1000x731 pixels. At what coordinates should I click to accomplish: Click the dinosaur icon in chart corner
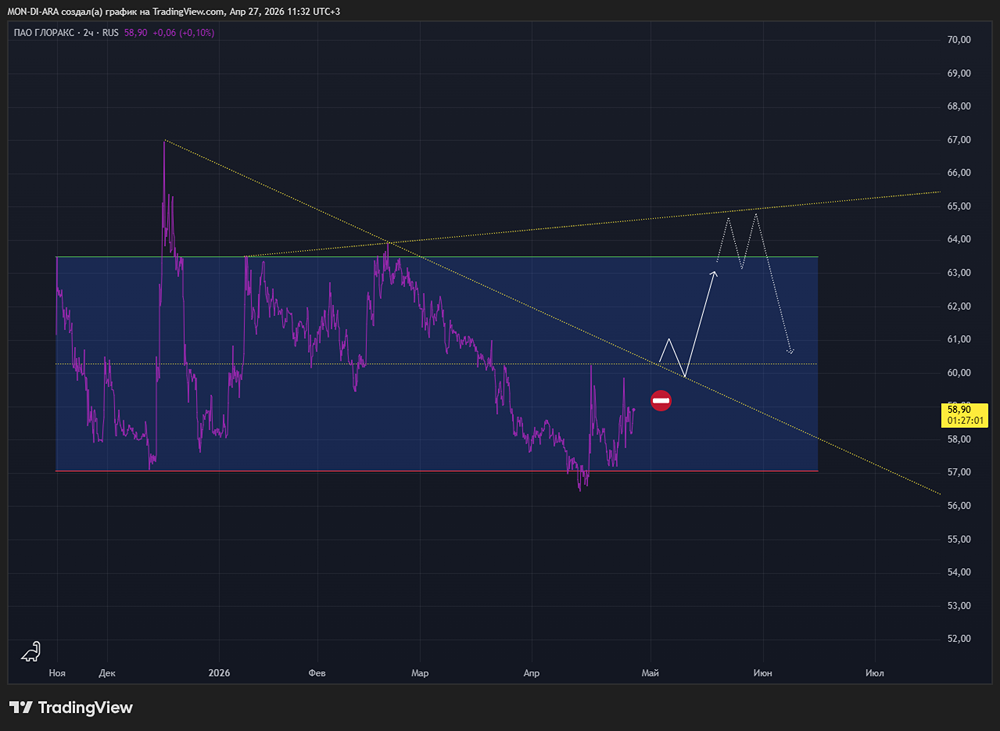coord(31,651)
